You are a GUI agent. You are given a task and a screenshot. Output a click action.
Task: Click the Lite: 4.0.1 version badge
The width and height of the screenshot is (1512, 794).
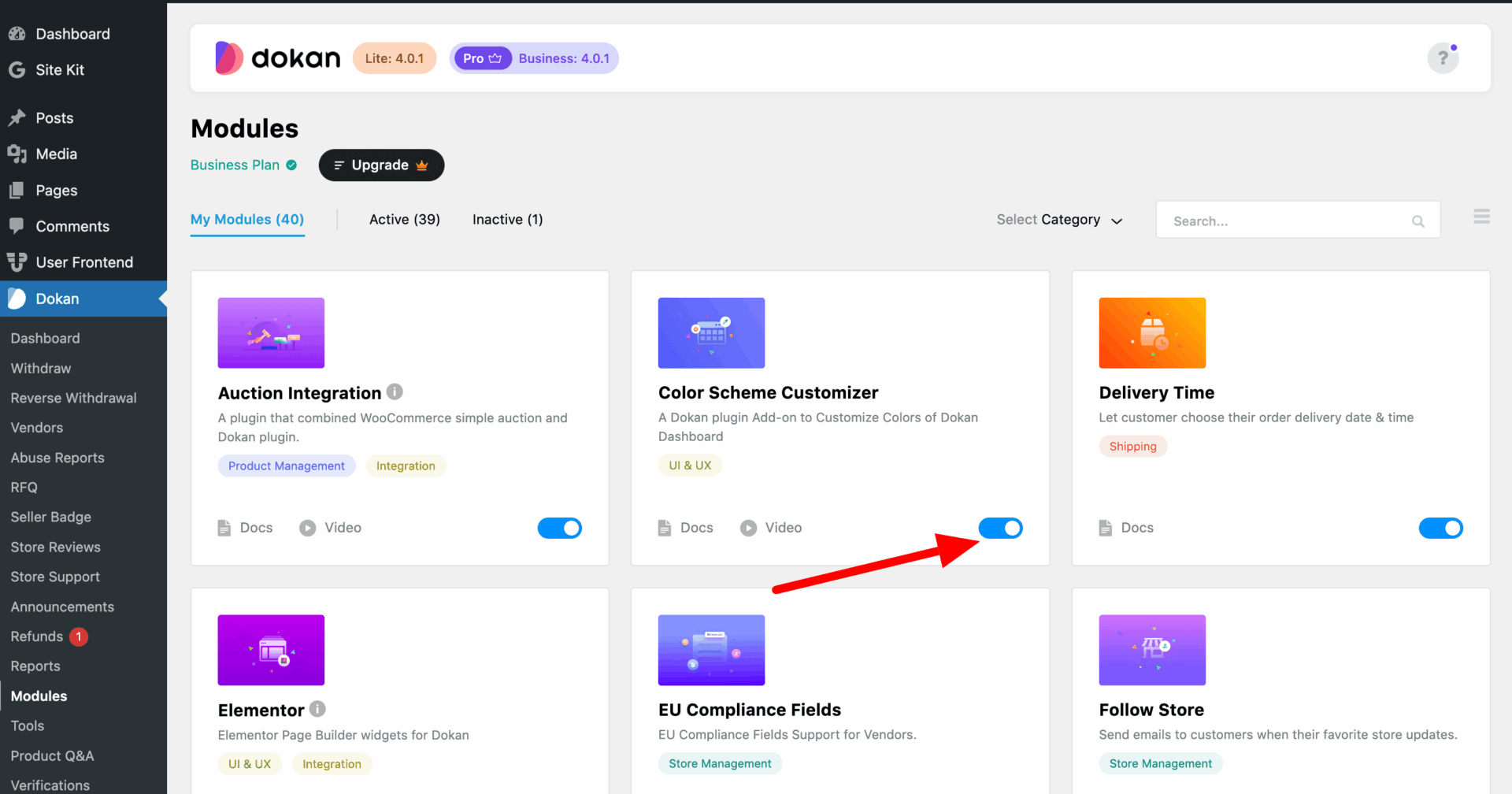[x=394, y=58]
